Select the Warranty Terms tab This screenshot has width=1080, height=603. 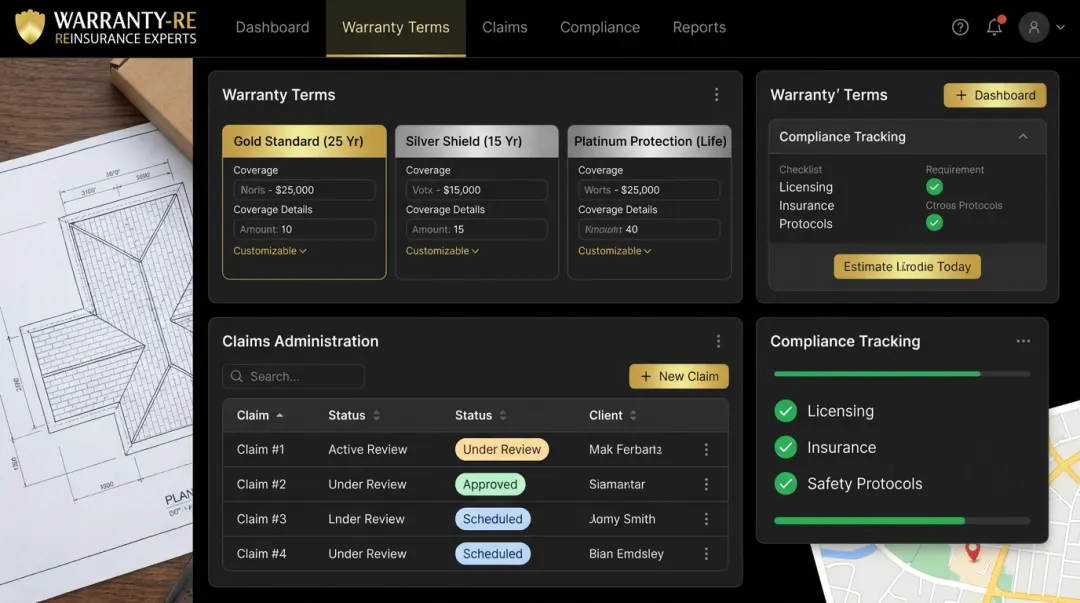(396, 28)
